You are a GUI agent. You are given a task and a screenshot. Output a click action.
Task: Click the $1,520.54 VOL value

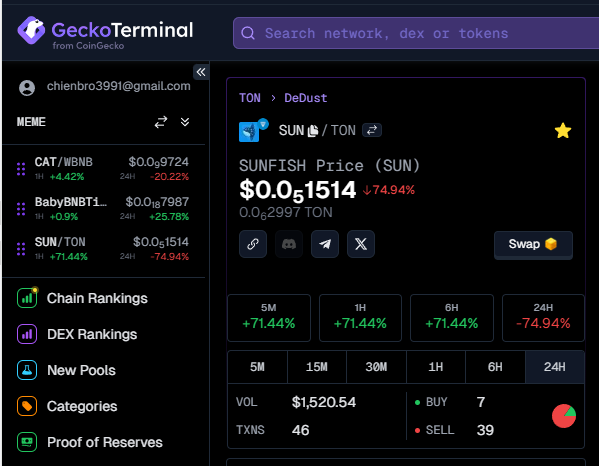coord(324,402)
